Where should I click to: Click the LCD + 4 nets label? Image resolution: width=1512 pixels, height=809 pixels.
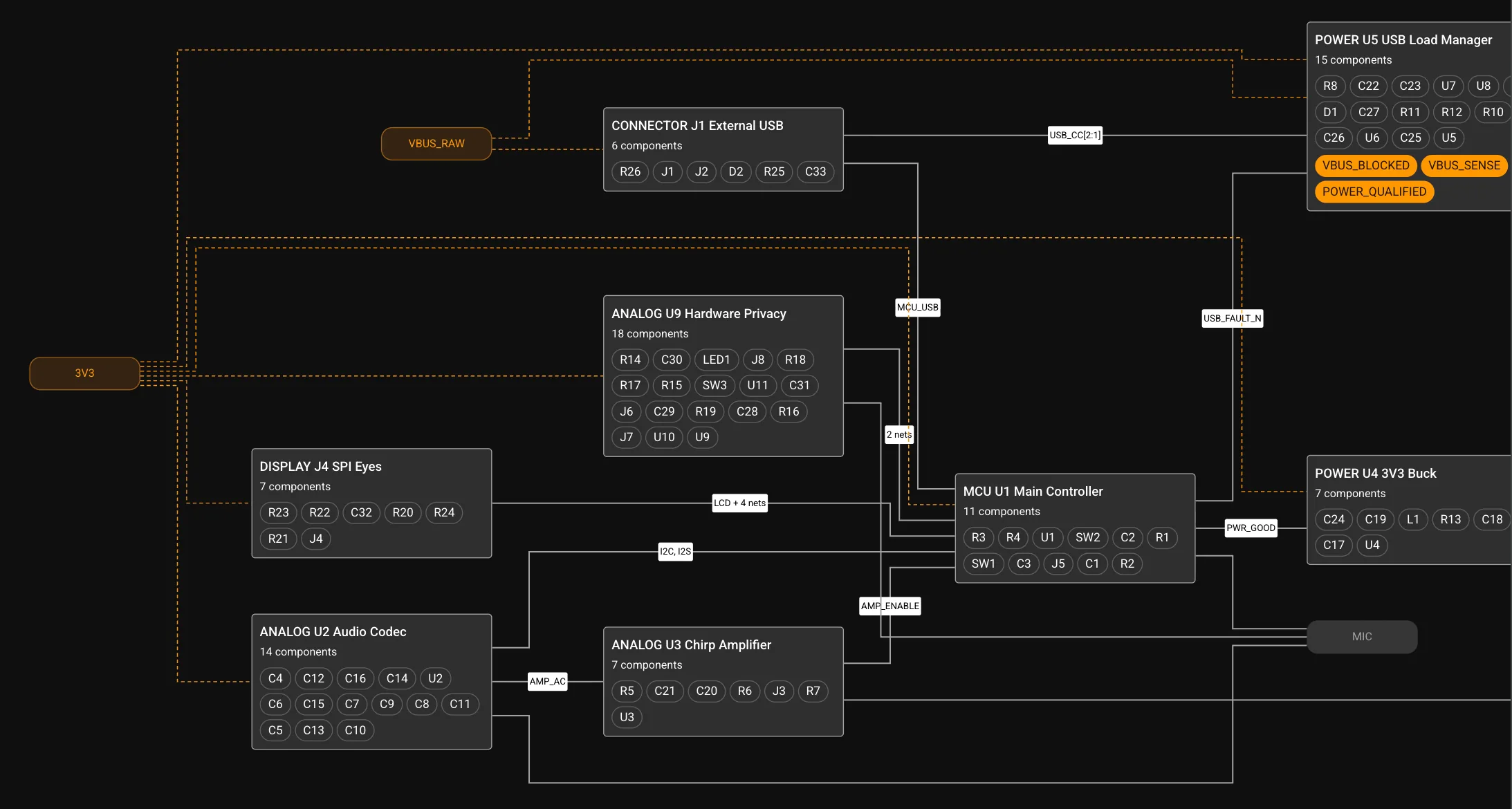[x=740, y=503]
